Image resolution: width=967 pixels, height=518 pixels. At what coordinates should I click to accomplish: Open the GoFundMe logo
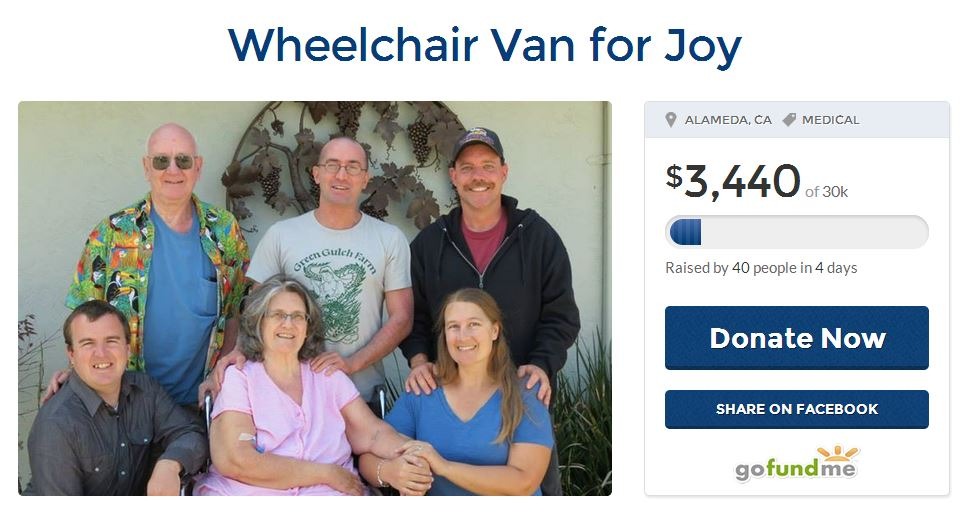pos(796,463)
